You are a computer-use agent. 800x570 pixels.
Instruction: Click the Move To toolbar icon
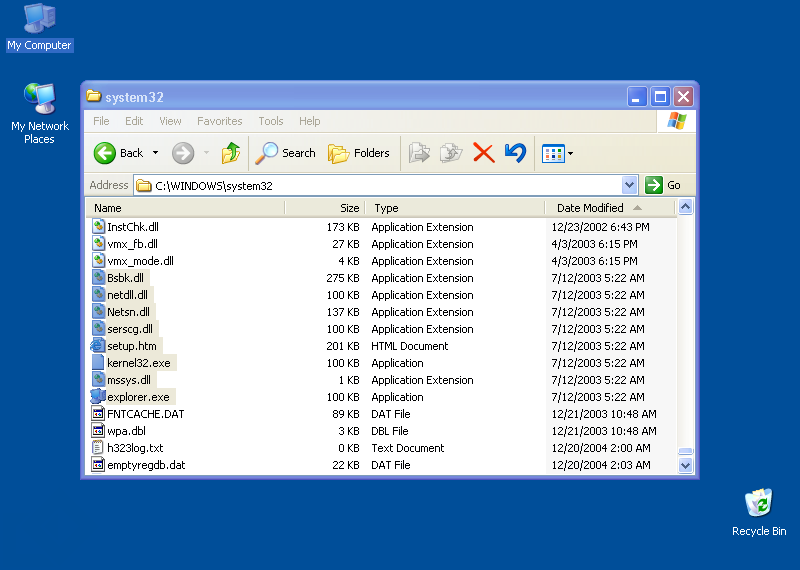tap(419, 153)
